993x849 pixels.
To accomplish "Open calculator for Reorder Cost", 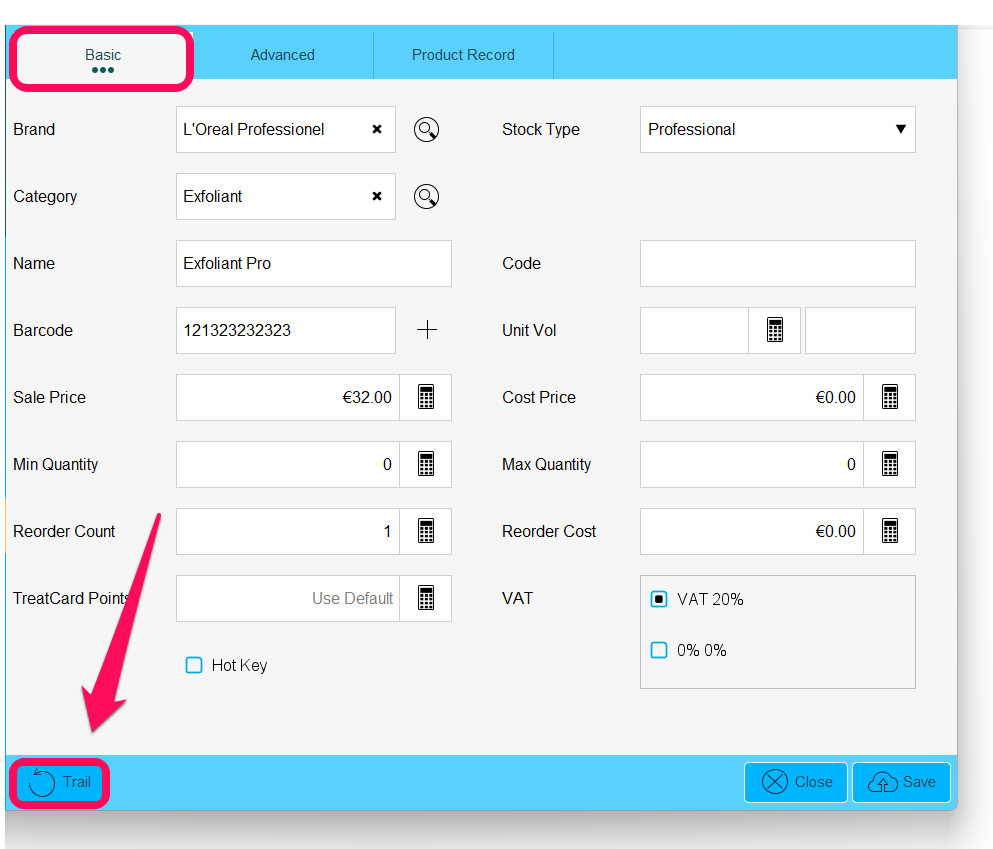I will (x=890, y=532).
